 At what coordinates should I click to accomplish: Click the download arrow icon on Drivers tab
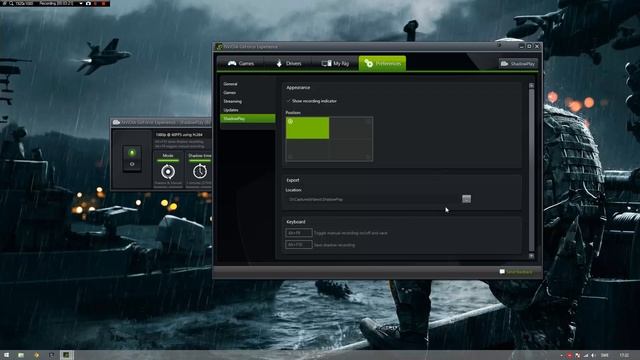tap(279, 63)
